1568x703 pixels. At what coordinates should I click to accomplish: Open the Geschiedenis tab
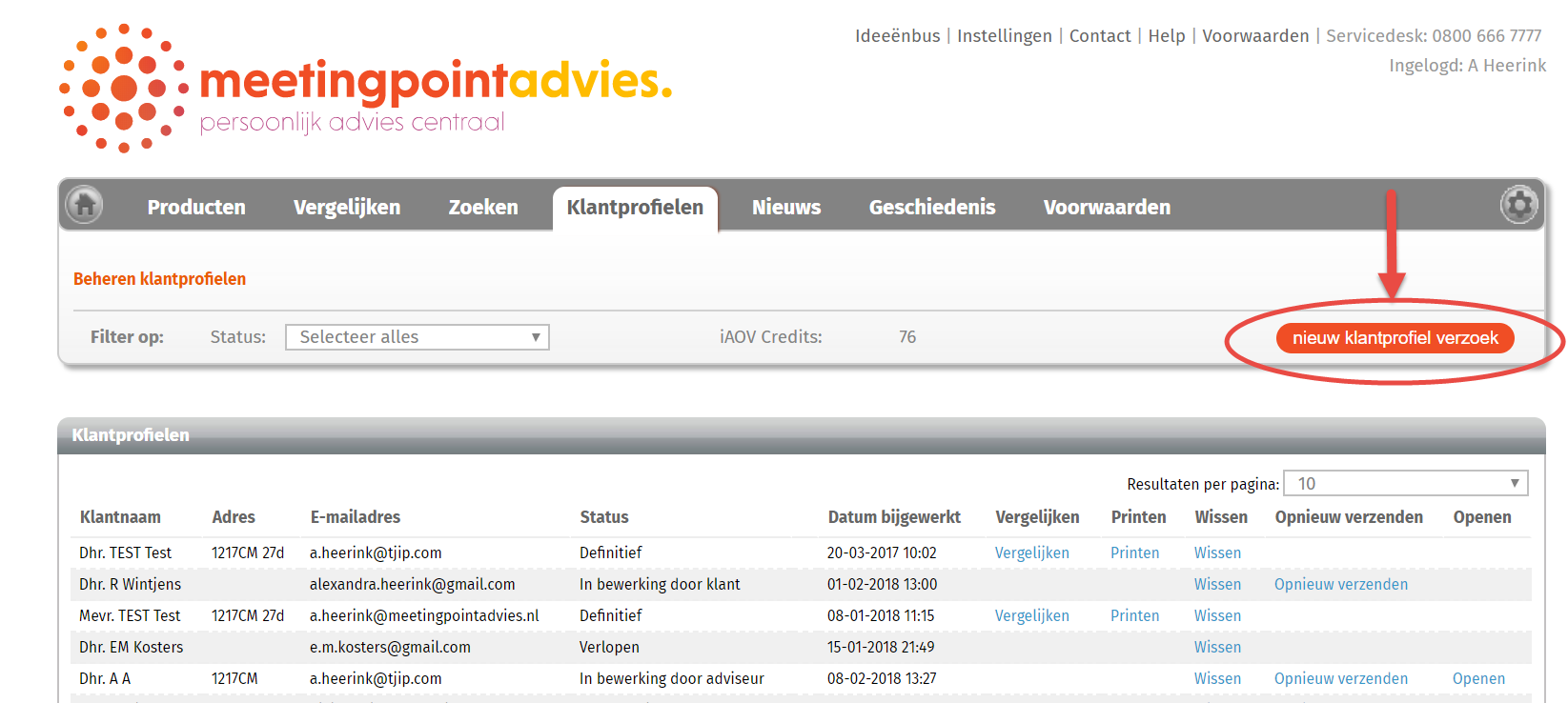pos(931,208)
